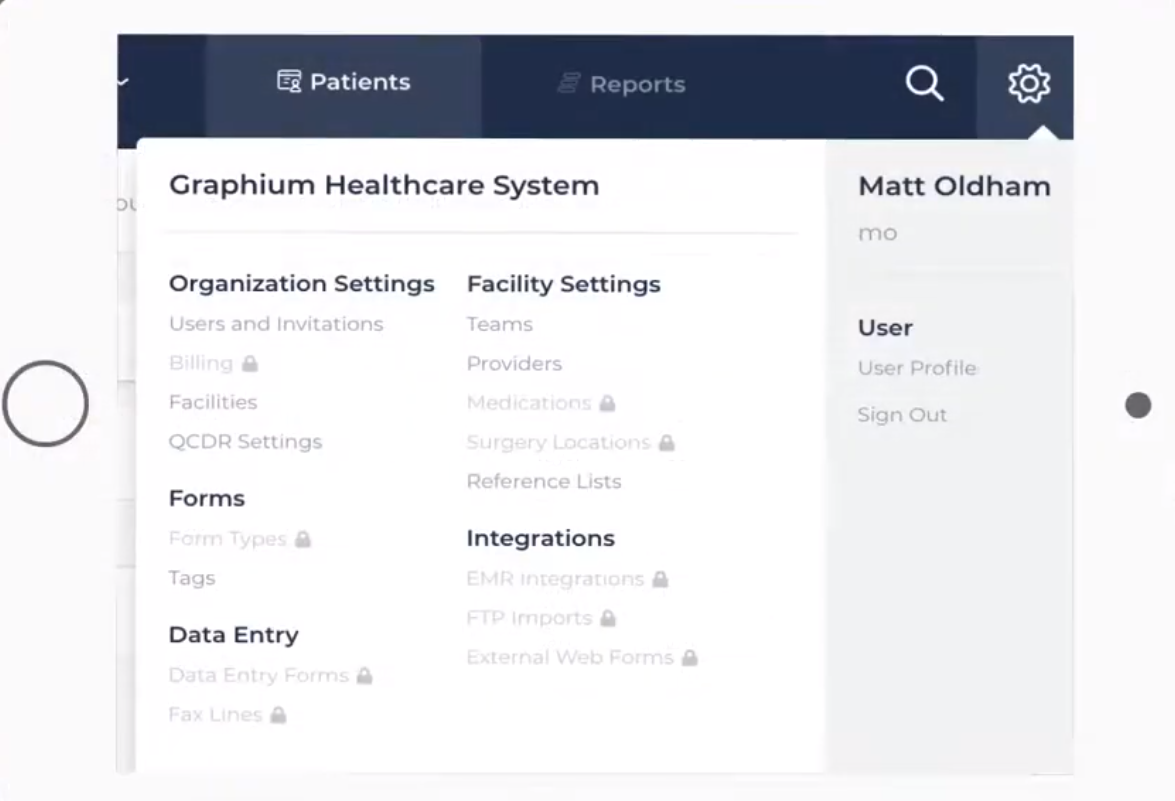Open Providers under Facility Settings
The height and width of the screenshot is (801, 1175).
514,363
